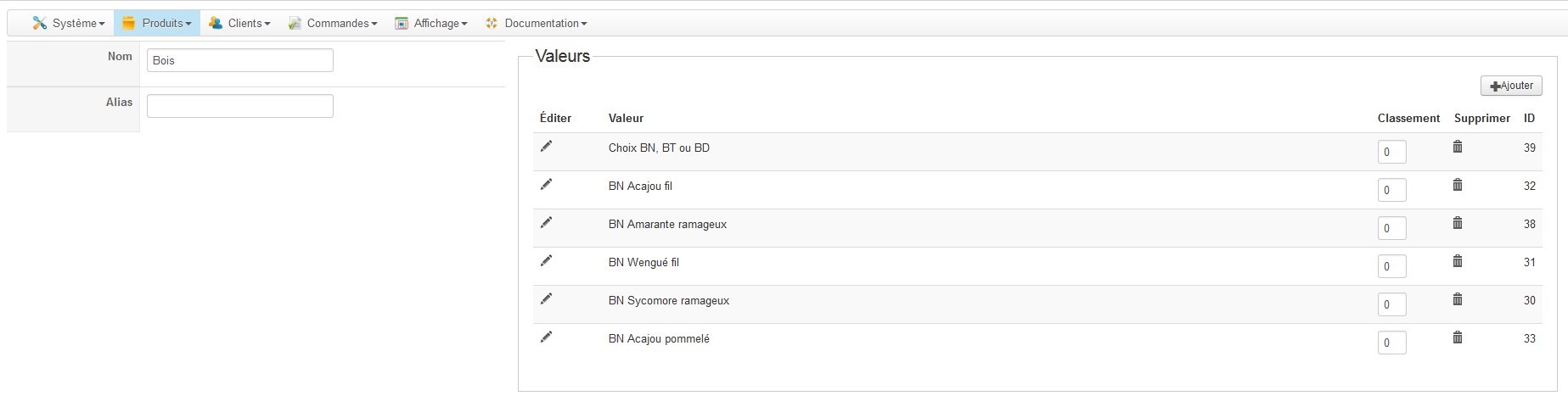The height and width of the screenshot is (407, 1568).
Task: Open the Commandes menu
Action: [332, 24]
